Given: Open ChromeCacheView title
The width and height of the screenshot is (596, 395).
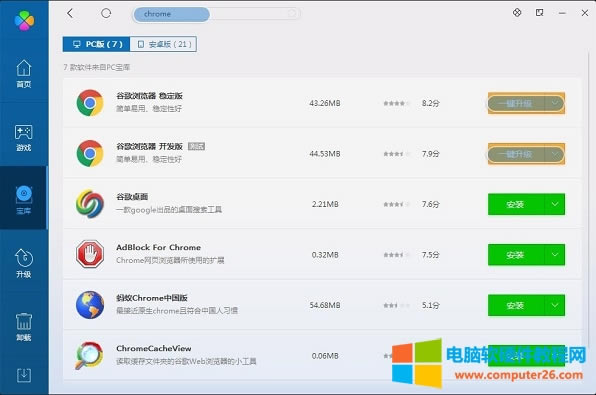Looking at the screenshot, I should click(154, 348).
